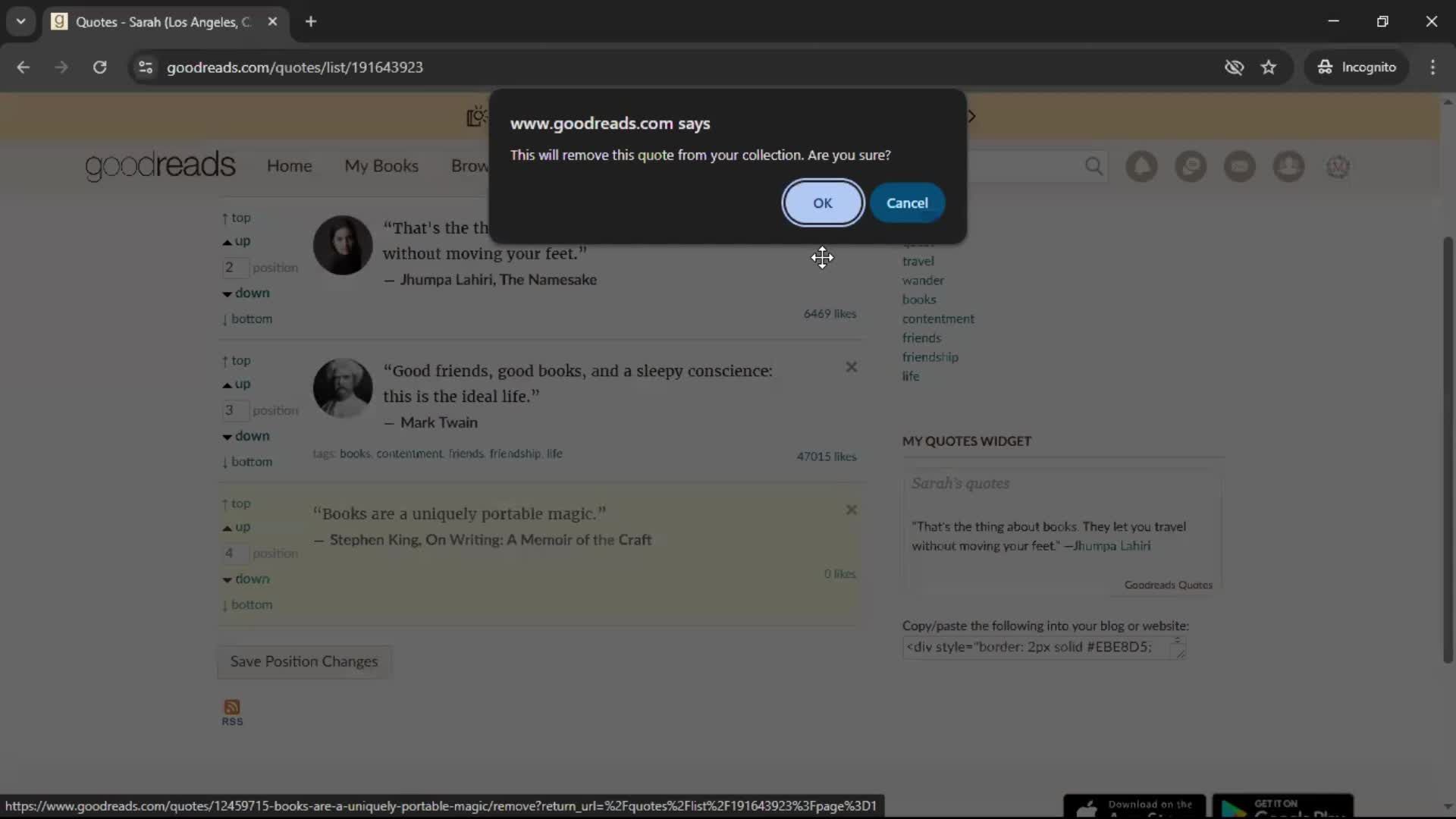Move Stephen King quote to top
The height and width of the screenshot is (819, 1456).
pyautogui.click(x=236, y=504)
